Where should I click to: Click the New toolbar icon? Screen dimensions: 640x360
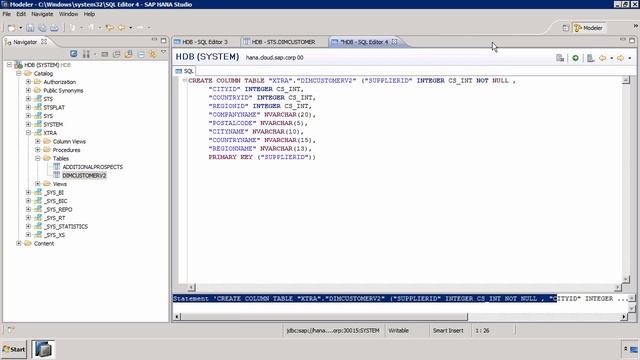[x=11, y=28]
